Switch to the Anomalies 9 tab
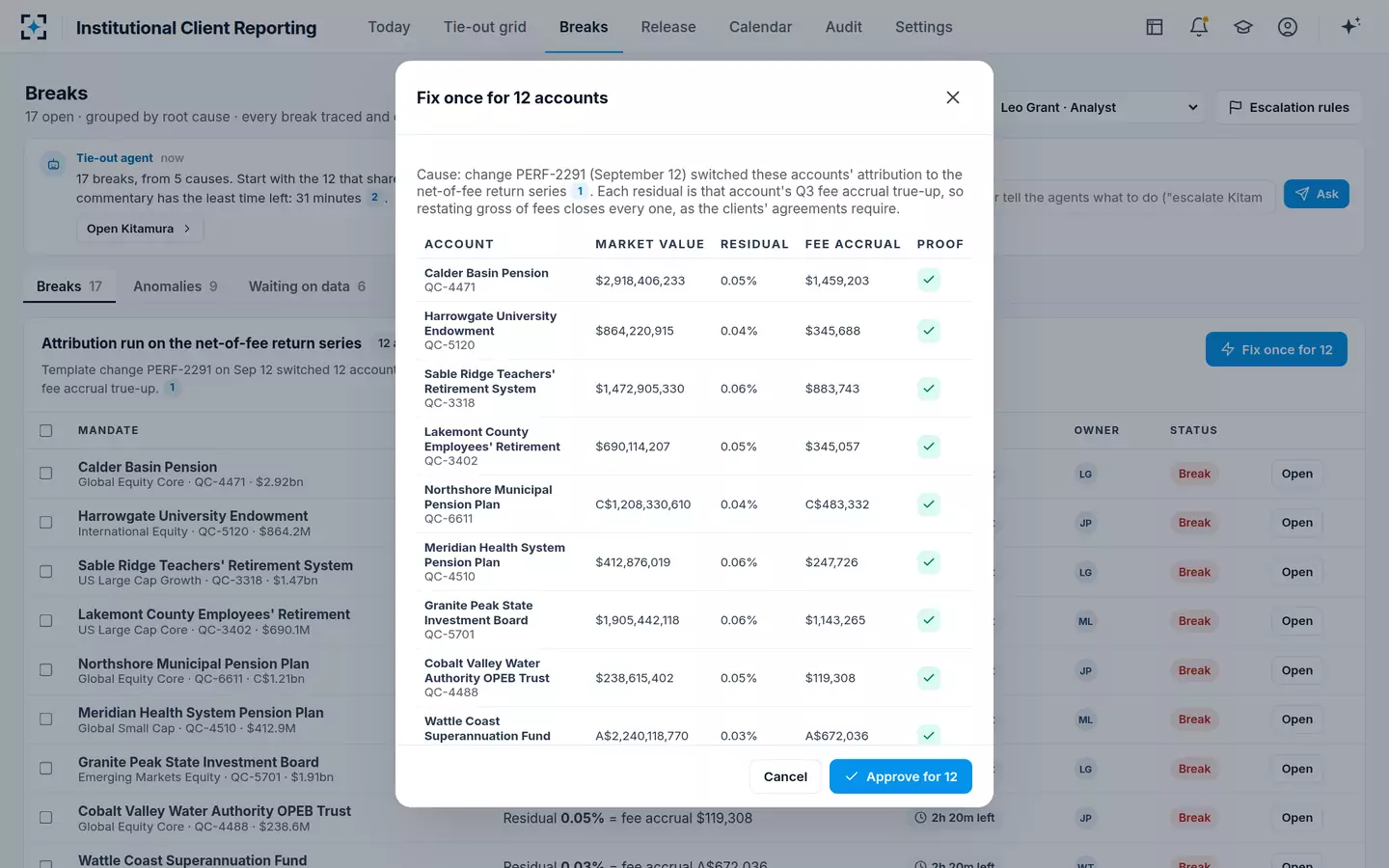 click(176, 286)
